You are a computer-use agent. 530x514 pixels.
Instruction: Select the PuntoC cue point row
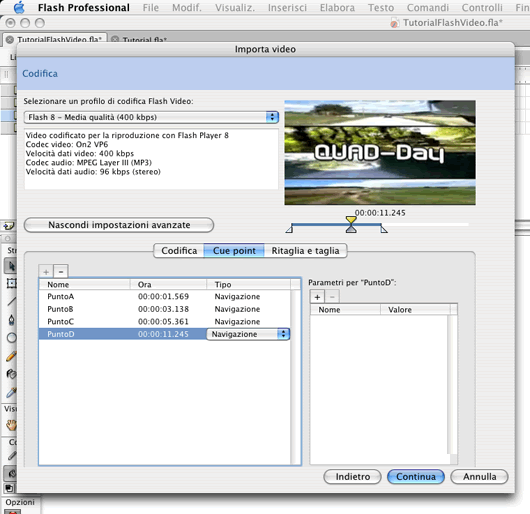point(165,321)
